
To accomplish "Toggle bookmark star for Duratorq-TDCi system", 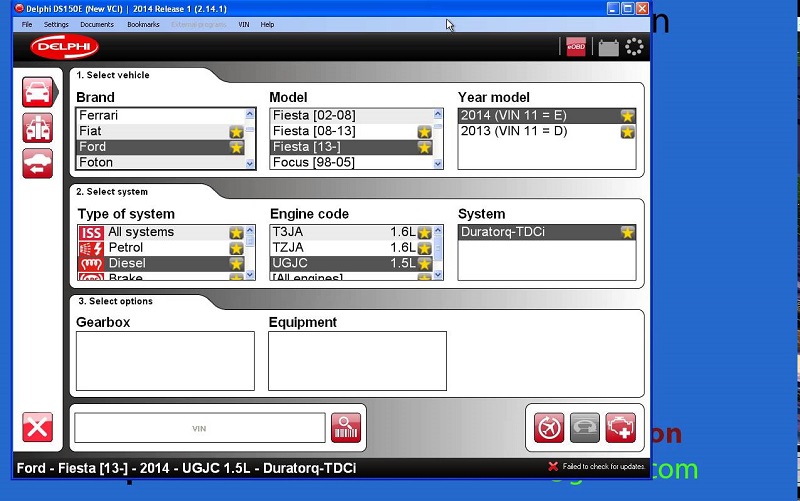I will (628, 233).
